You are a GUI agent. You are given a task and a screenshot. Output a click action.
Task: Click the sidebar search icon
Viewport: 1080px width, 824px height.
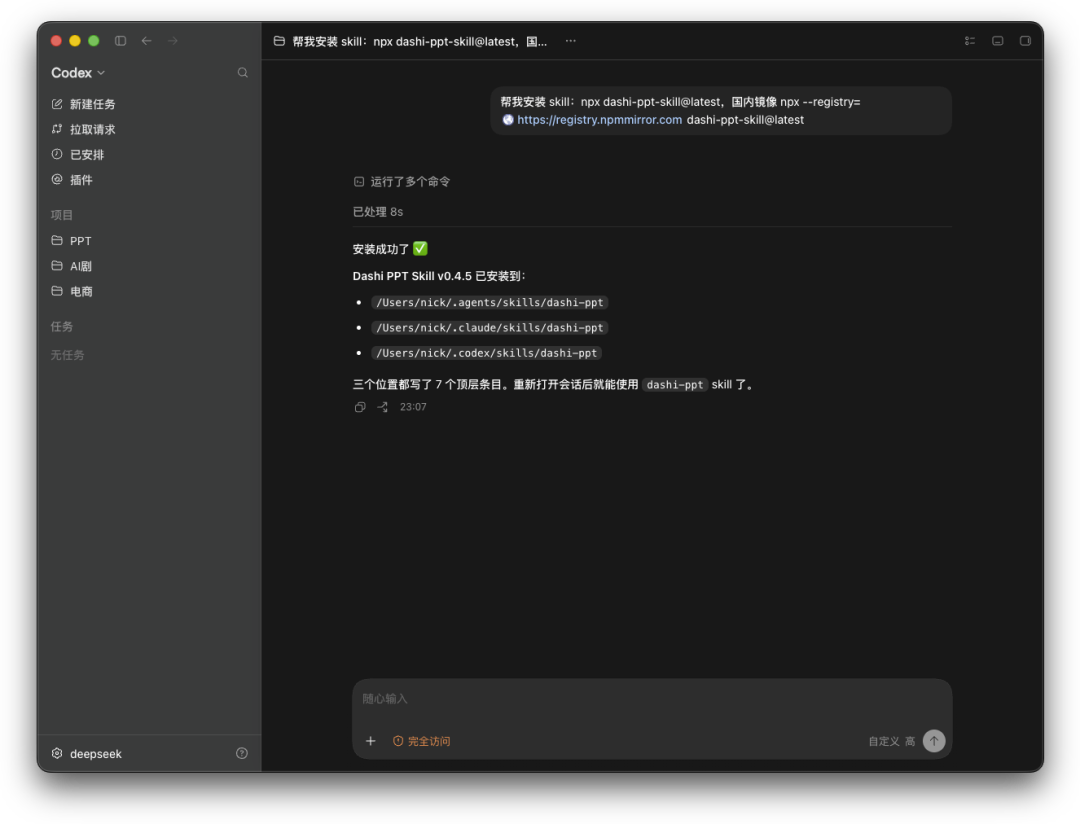242,72
